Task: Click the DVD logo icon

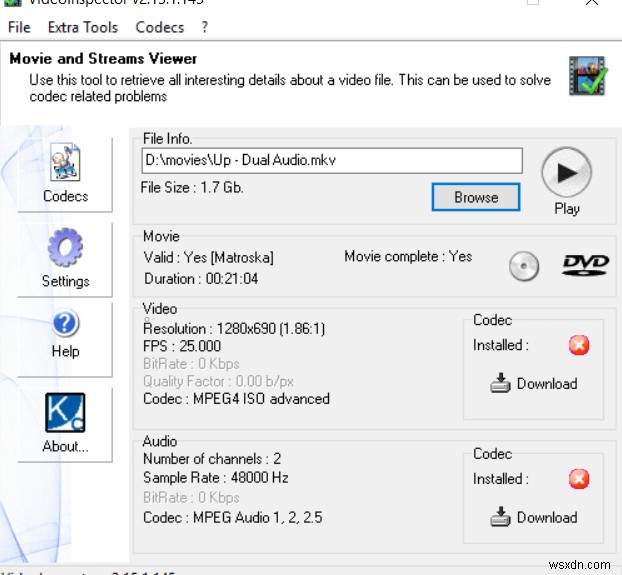Action: tap(586, 265)
